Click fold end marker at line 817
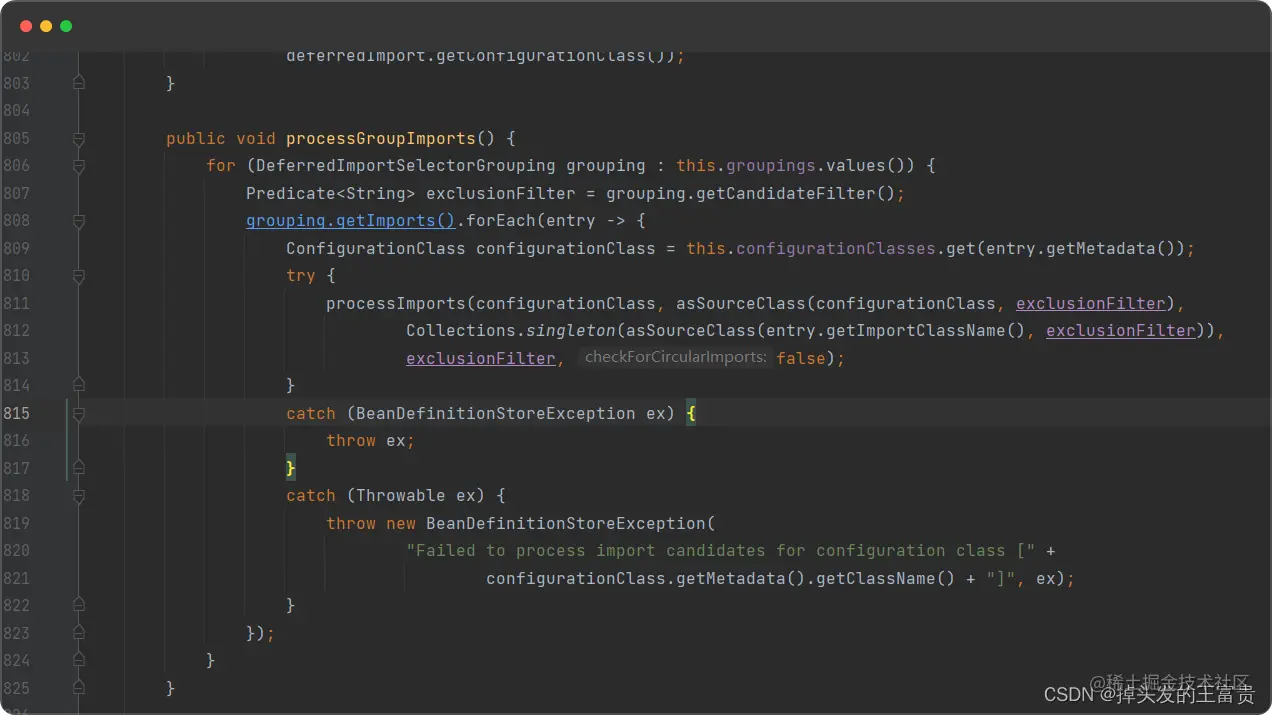The width and height of the screenshot is (1272, 715). click(79, 468)
